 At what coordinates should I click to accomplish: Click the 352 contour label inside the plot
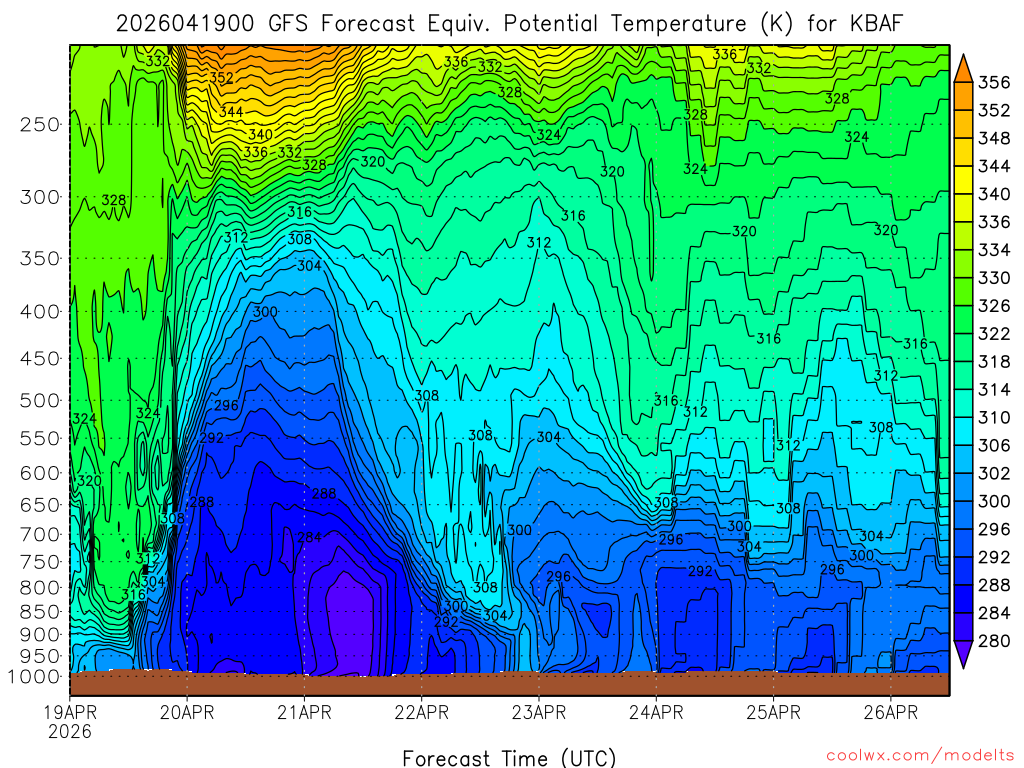pos(221,78)
